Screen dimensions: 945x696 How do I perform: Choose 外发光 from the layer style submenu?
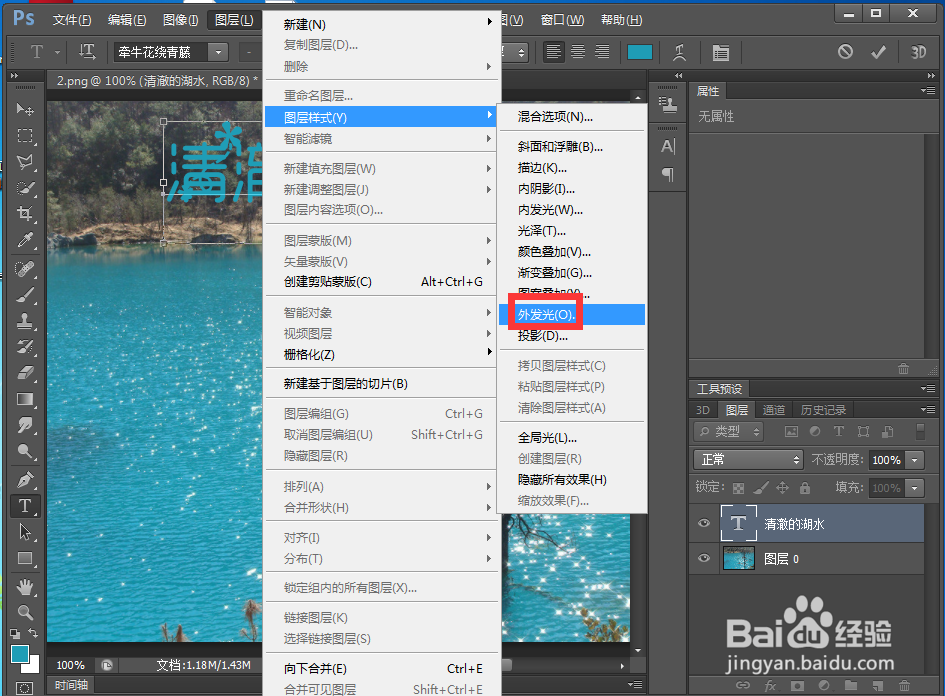[x=543, y=312]
